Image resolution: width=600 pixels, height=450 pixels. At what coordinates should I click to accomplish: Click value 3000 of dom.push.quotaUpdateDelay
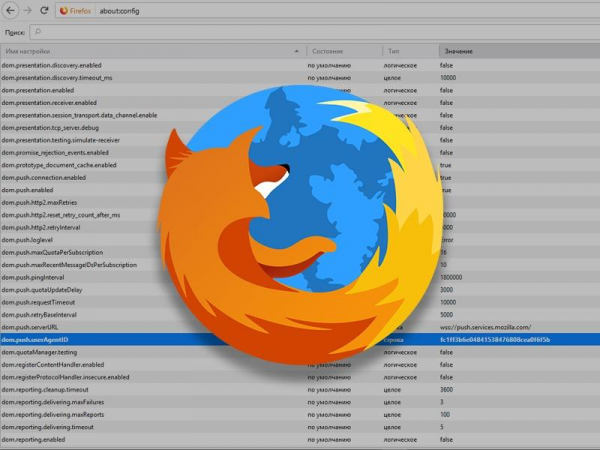coord(447,290)
